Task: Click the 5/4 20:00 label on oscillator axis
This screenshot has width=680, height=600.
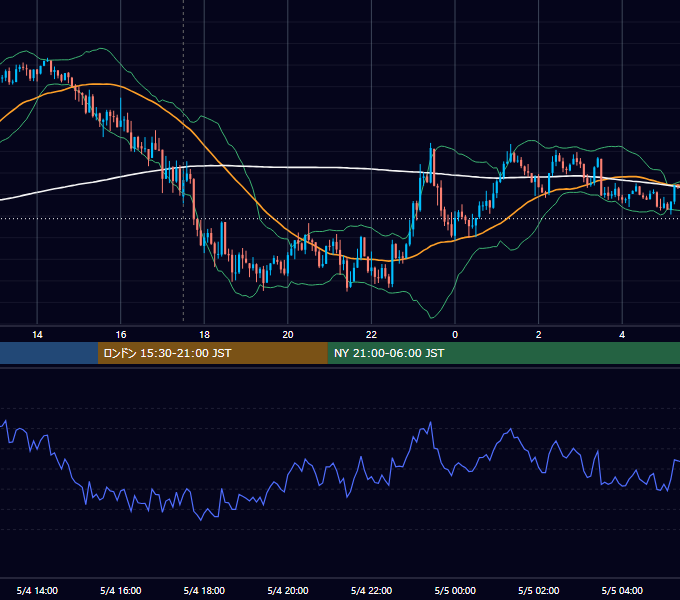Action: [x=288, y=590]
